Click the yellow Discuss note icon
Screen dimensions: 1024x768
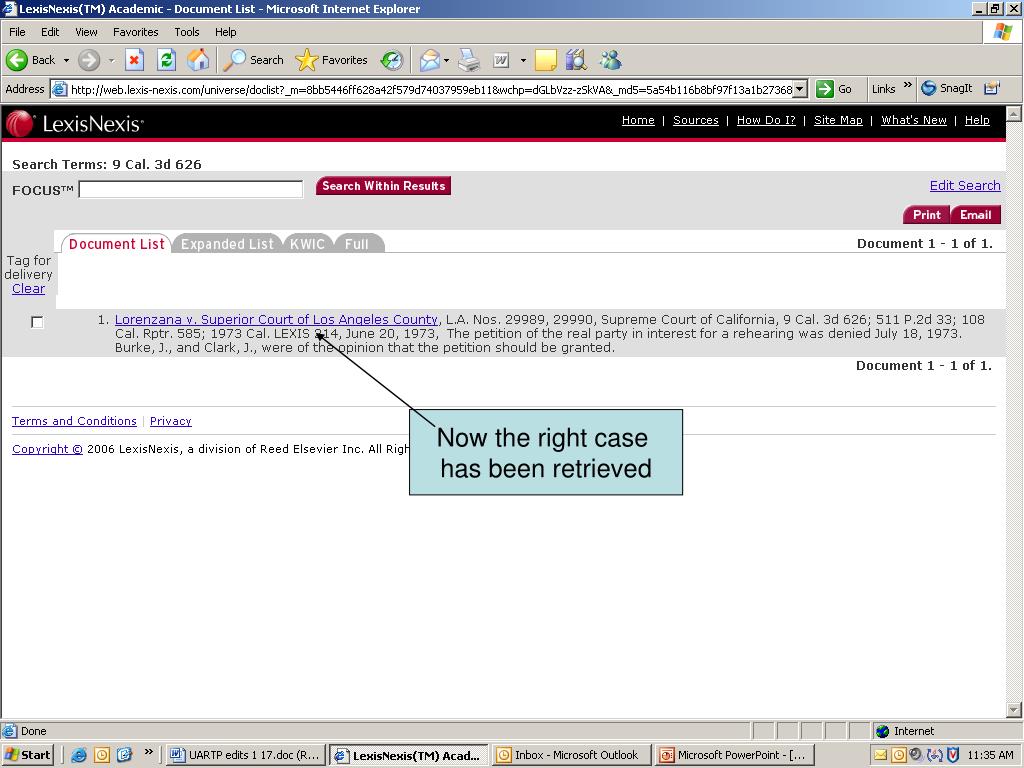coord(545,60)
